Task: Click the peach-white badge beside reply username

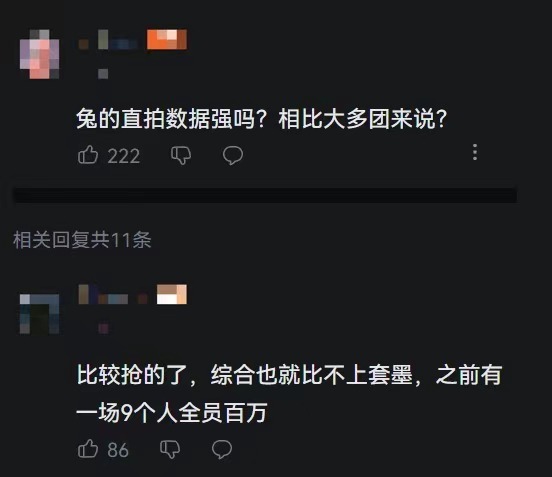Action: (171, 294)
